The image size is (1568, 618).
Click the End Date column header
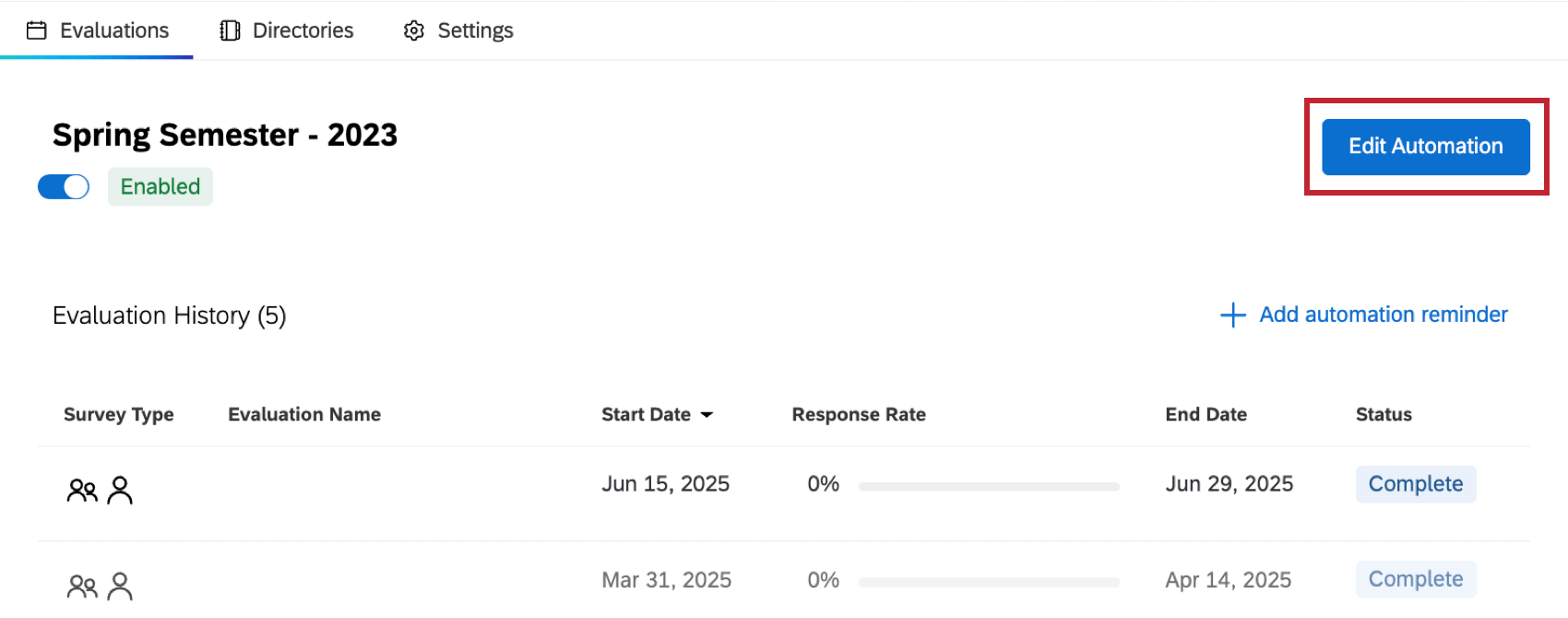(1206, 414)
